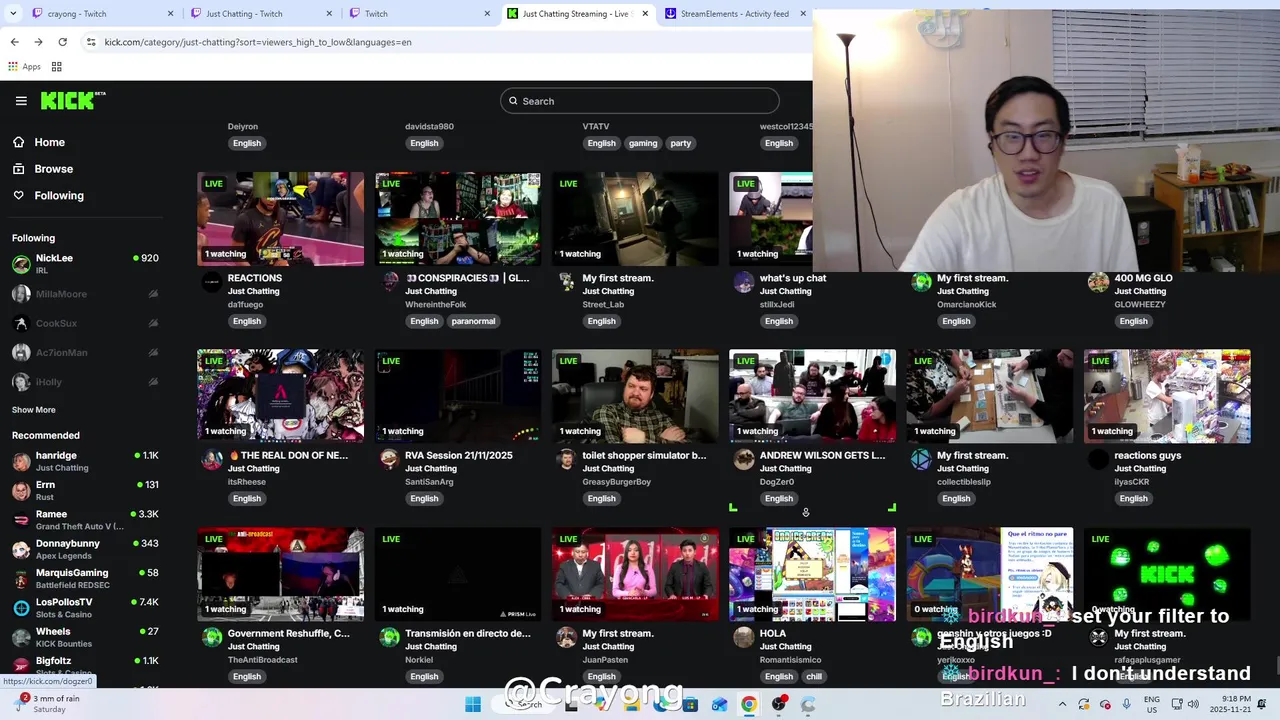
Task: Open reactions guys stream thumbnail
Action: pos(1167,396)
